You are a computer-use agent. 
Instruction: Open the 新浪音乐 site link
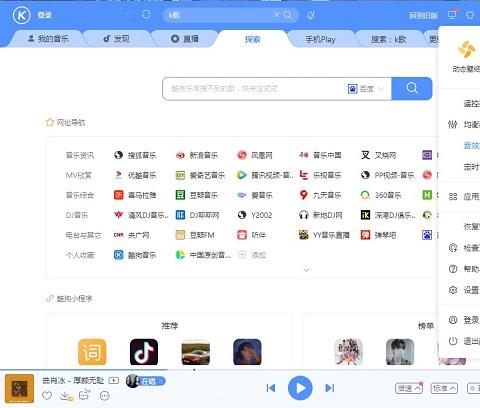click(x=197, y=155)
